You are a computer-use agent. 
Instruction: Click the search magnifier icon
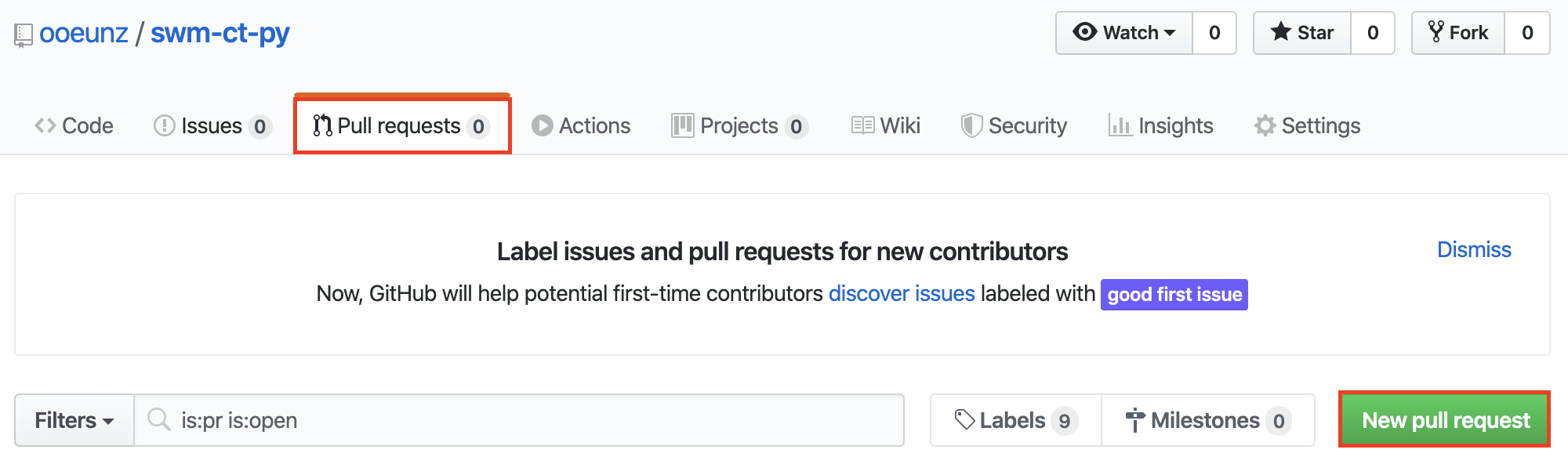(159, 420)
